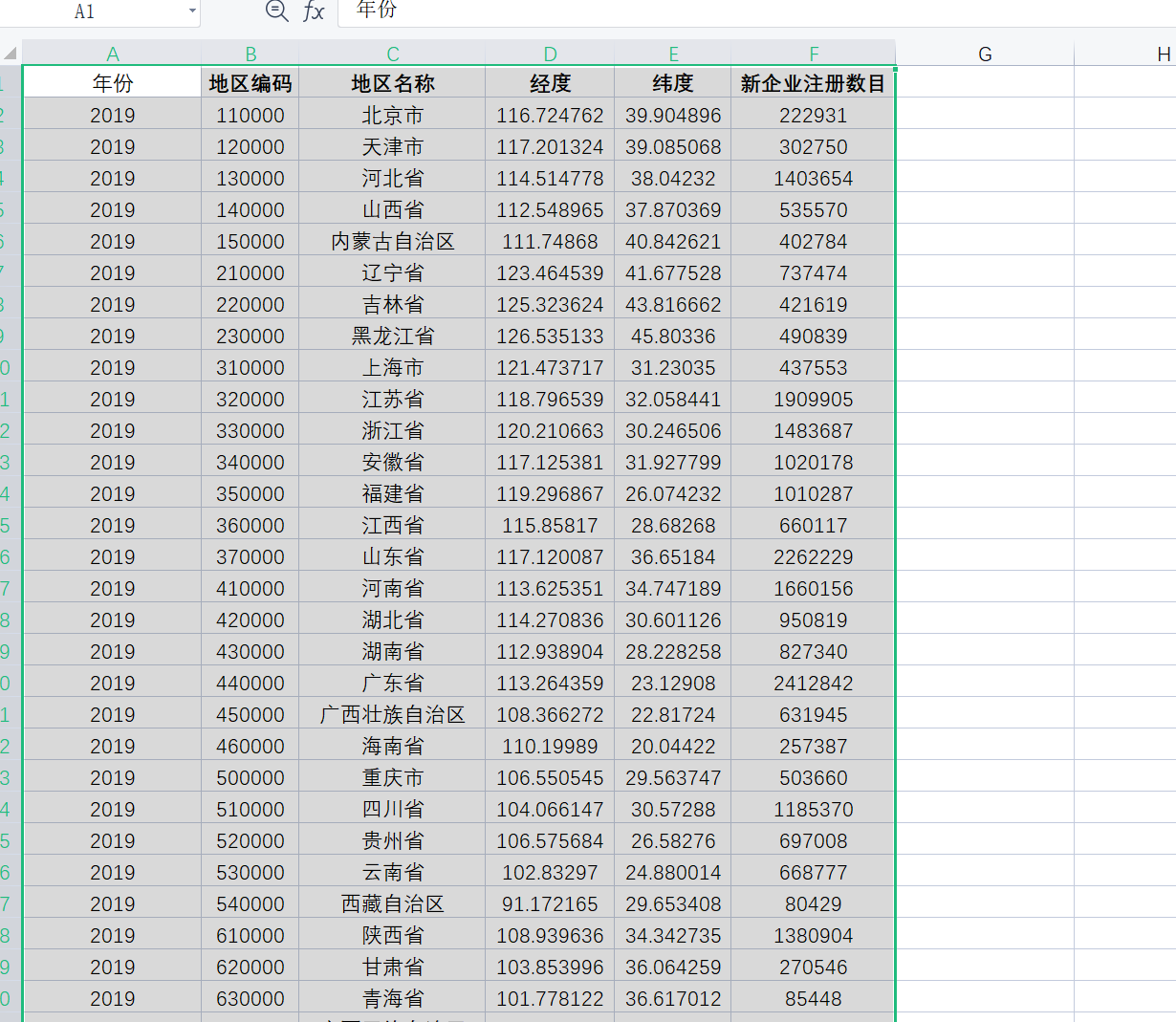Select the cell containing 内蒙古自治区

pyautogui.click(x=393, y=241)
